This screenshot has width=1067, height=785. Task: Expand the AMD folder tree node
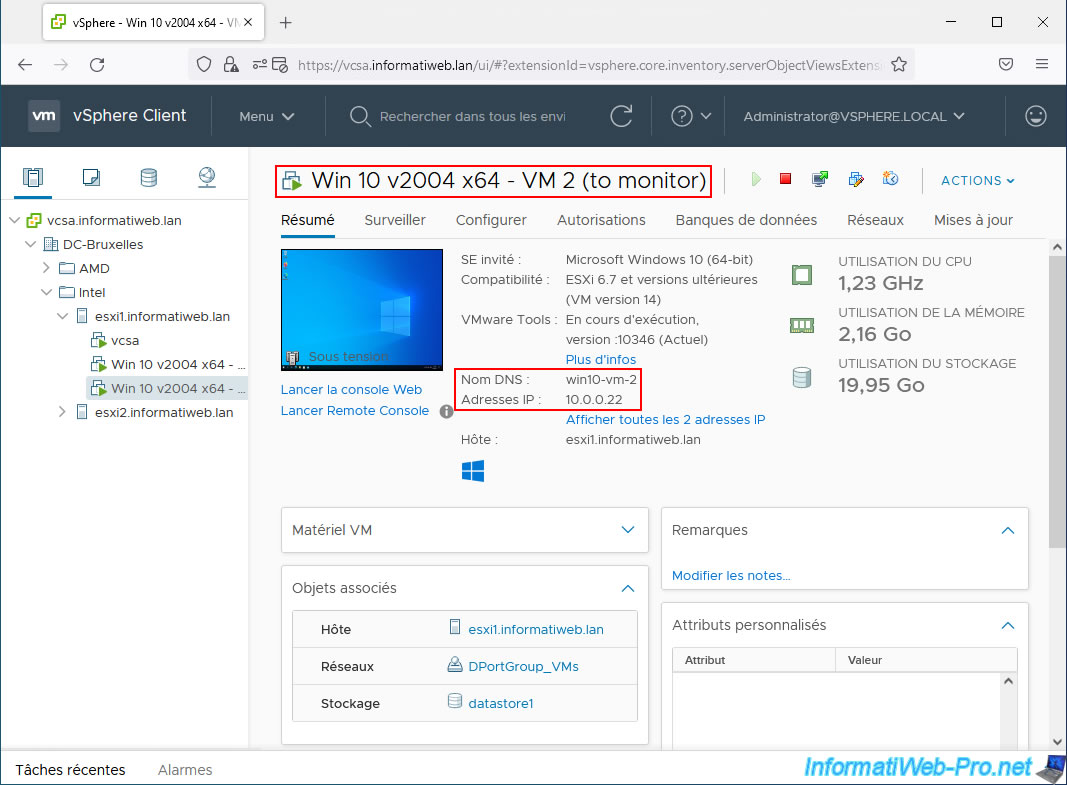pyautogui.click(x=46, y=268)
